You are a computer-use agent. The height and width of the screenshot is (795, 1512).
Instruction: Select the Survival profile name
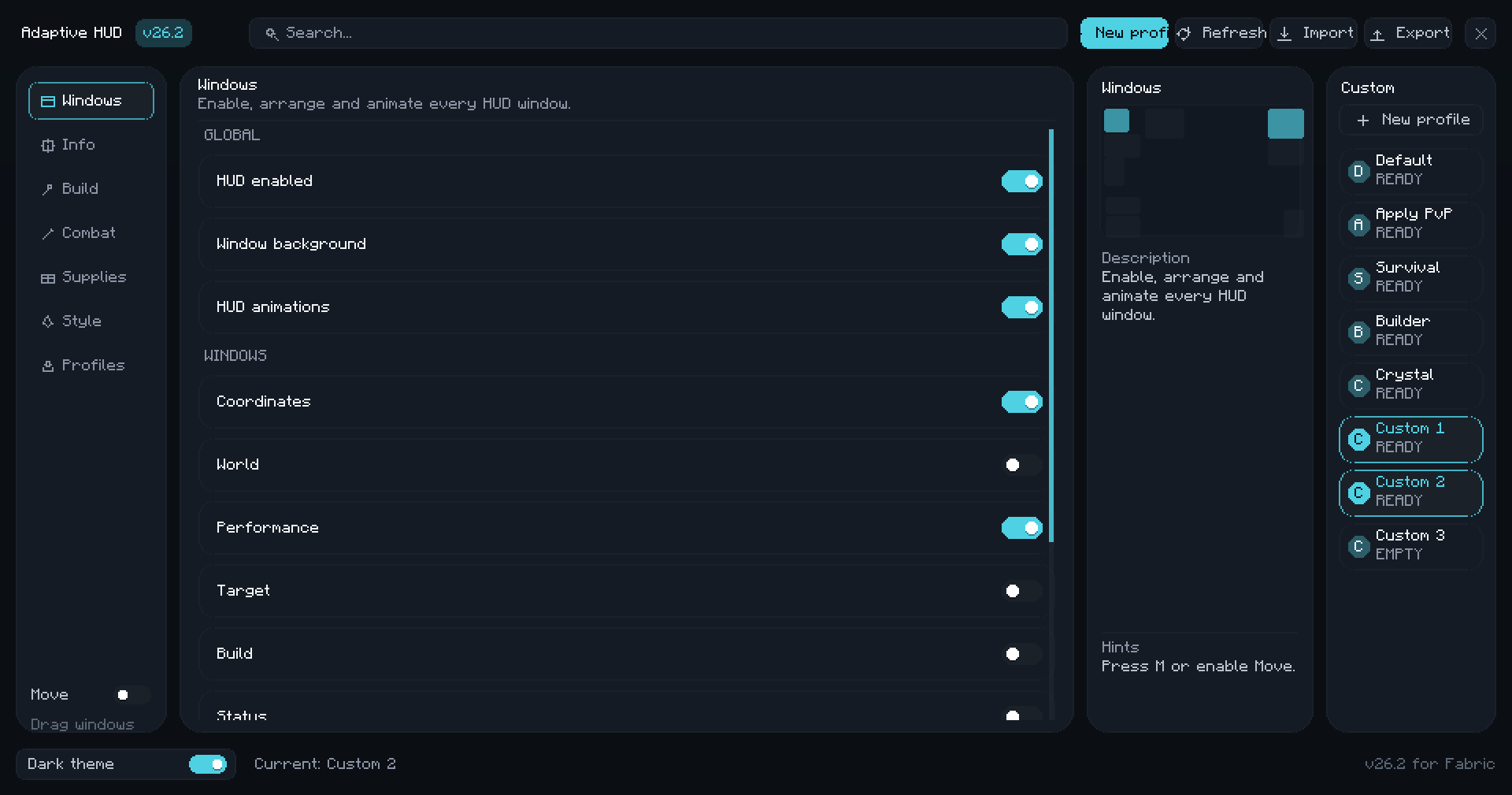click(1407, 267)
